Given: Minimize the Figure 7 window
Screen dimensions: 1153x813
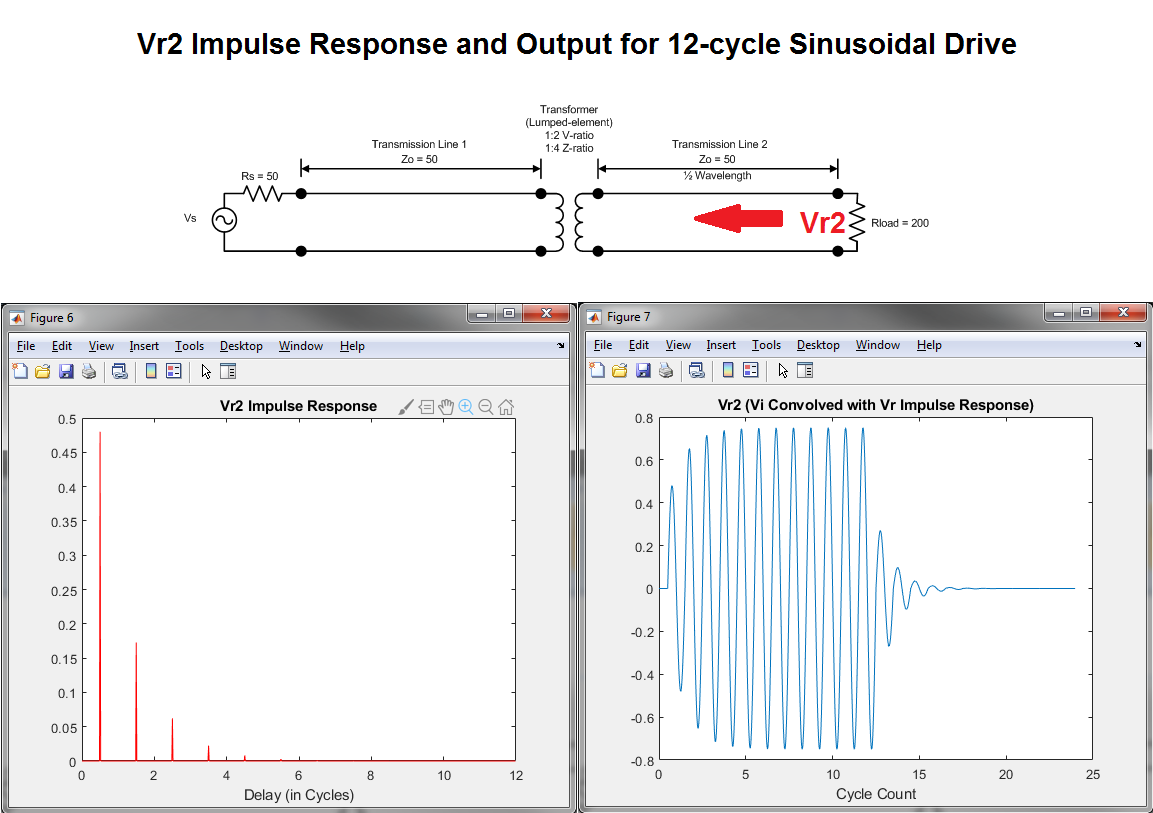Looking at the screenshot, I should (x=1059, y=314).
